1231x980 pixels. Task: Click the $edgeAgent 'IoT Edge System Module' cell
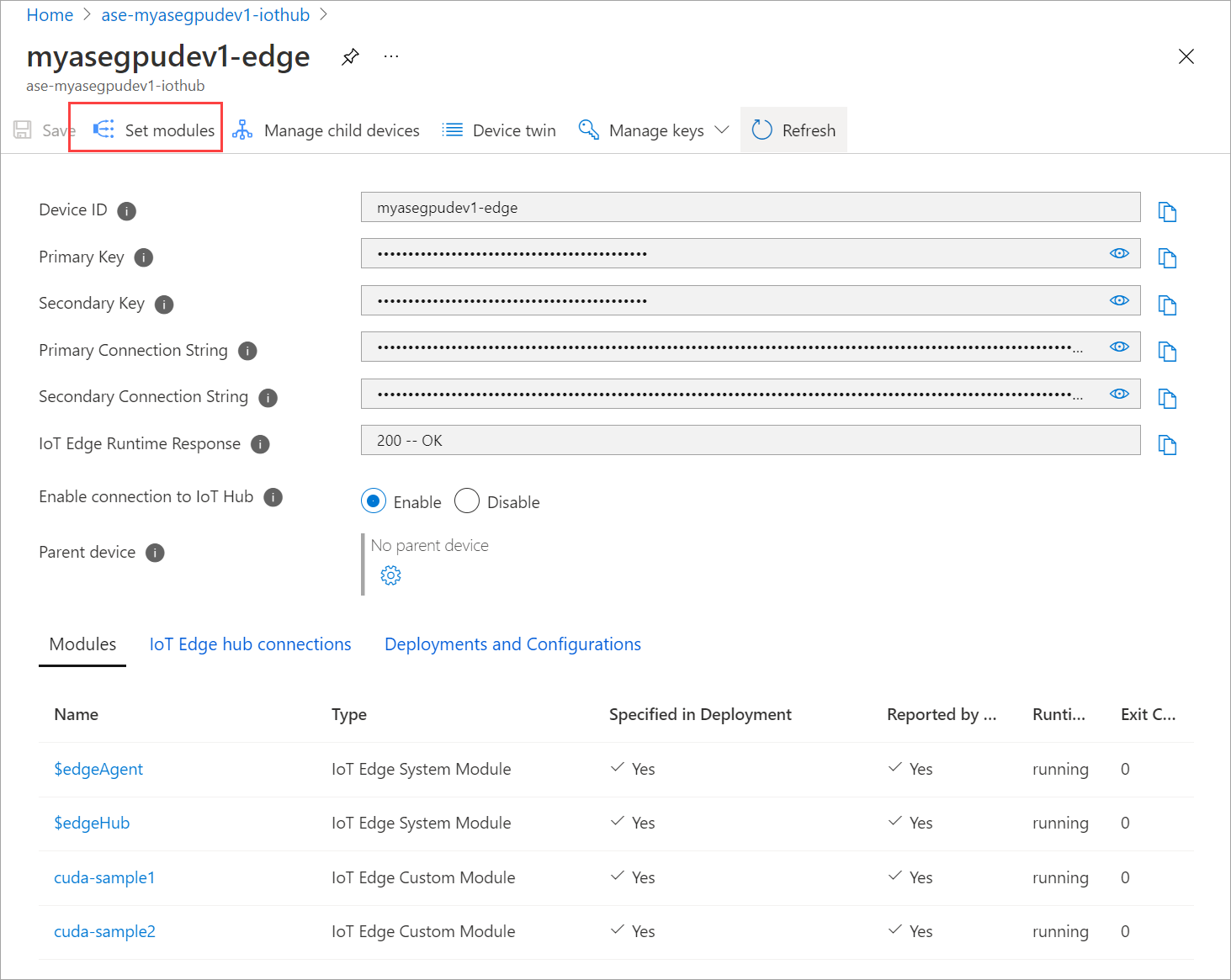(421, 769)
